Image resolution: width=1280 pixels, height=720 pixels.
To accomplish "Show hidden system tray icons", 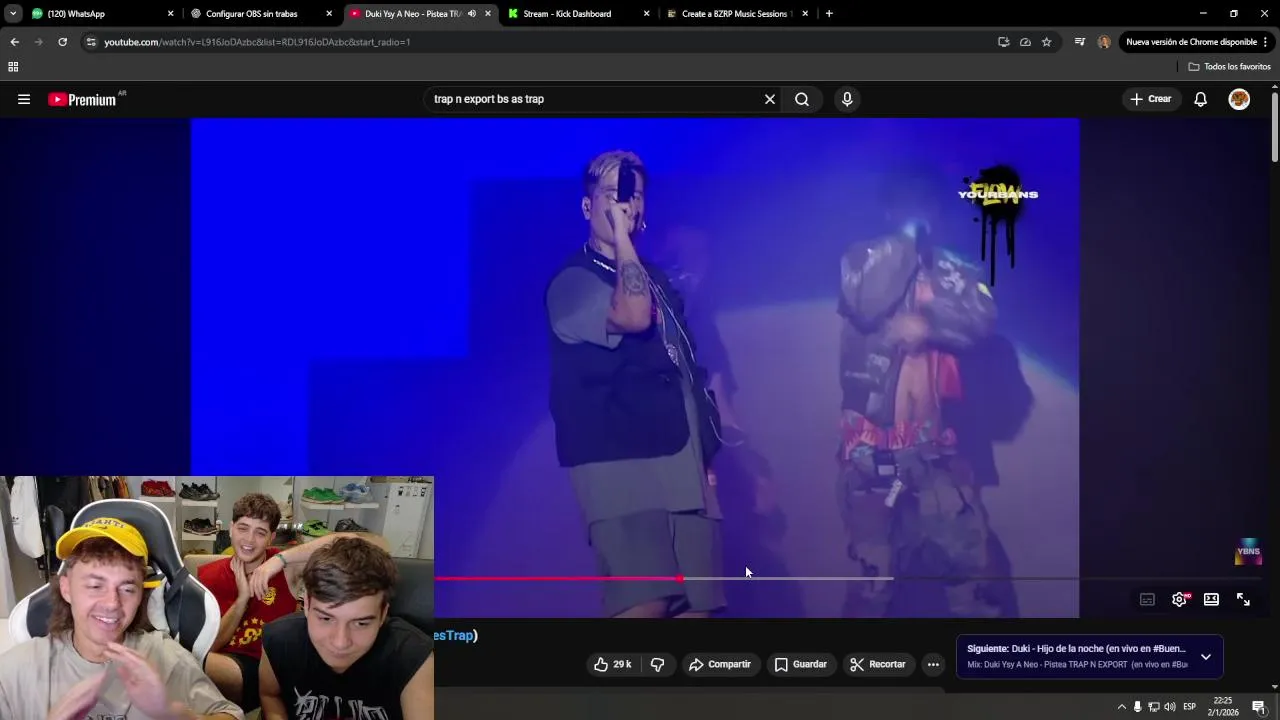I will (1121, 707).
